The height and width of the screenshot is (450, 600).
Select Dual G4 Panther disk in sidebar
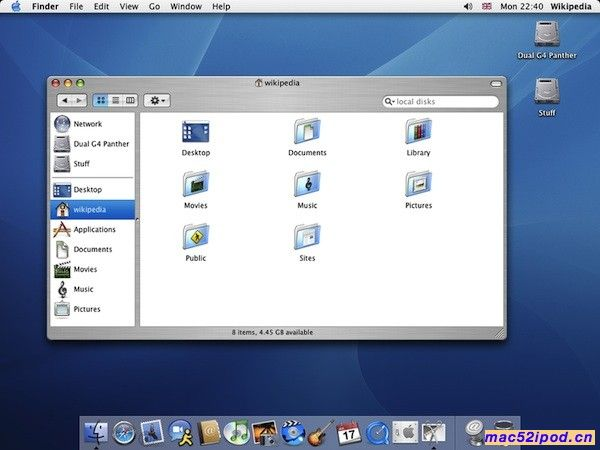(x=93, y=144)
